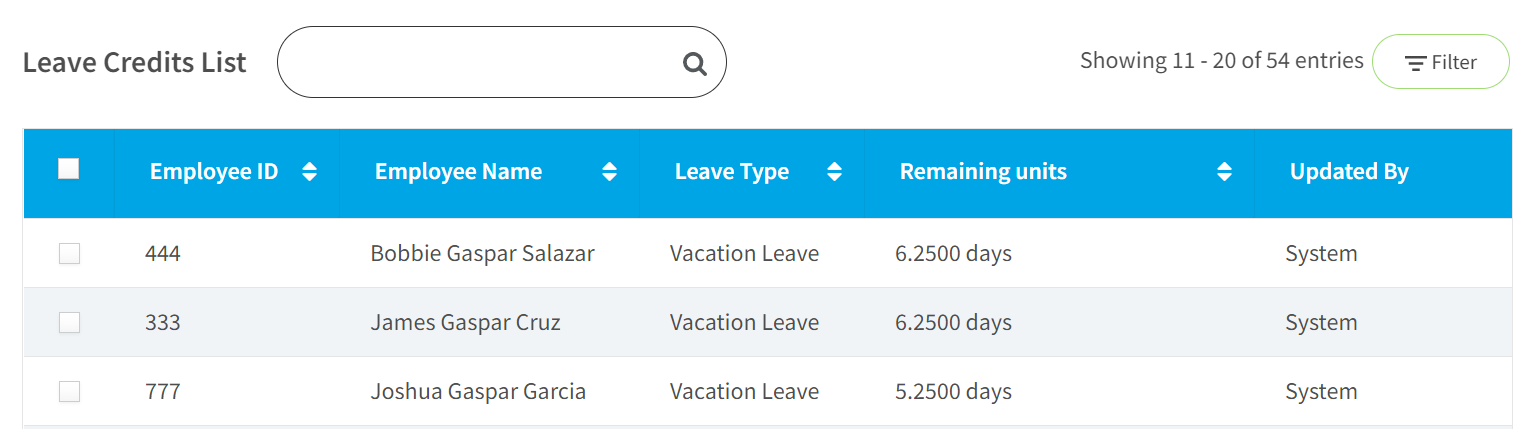Image resolution: width=1540 pixels, height=429 pixels.
Task: Open Bobbie Gaspar Salazar's record
Action: coord(482,254)
